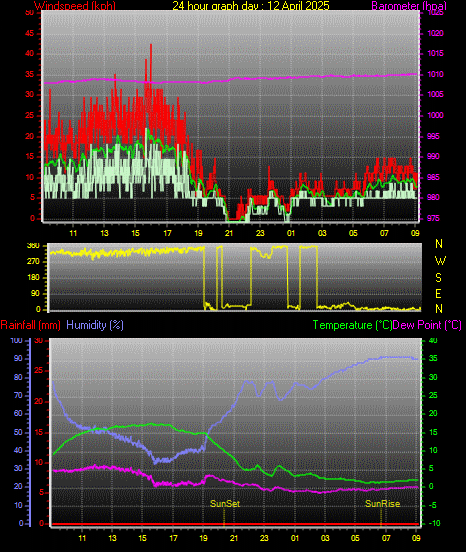
Task: Click the -10 temperature axis value
Action: pos(434,523)
